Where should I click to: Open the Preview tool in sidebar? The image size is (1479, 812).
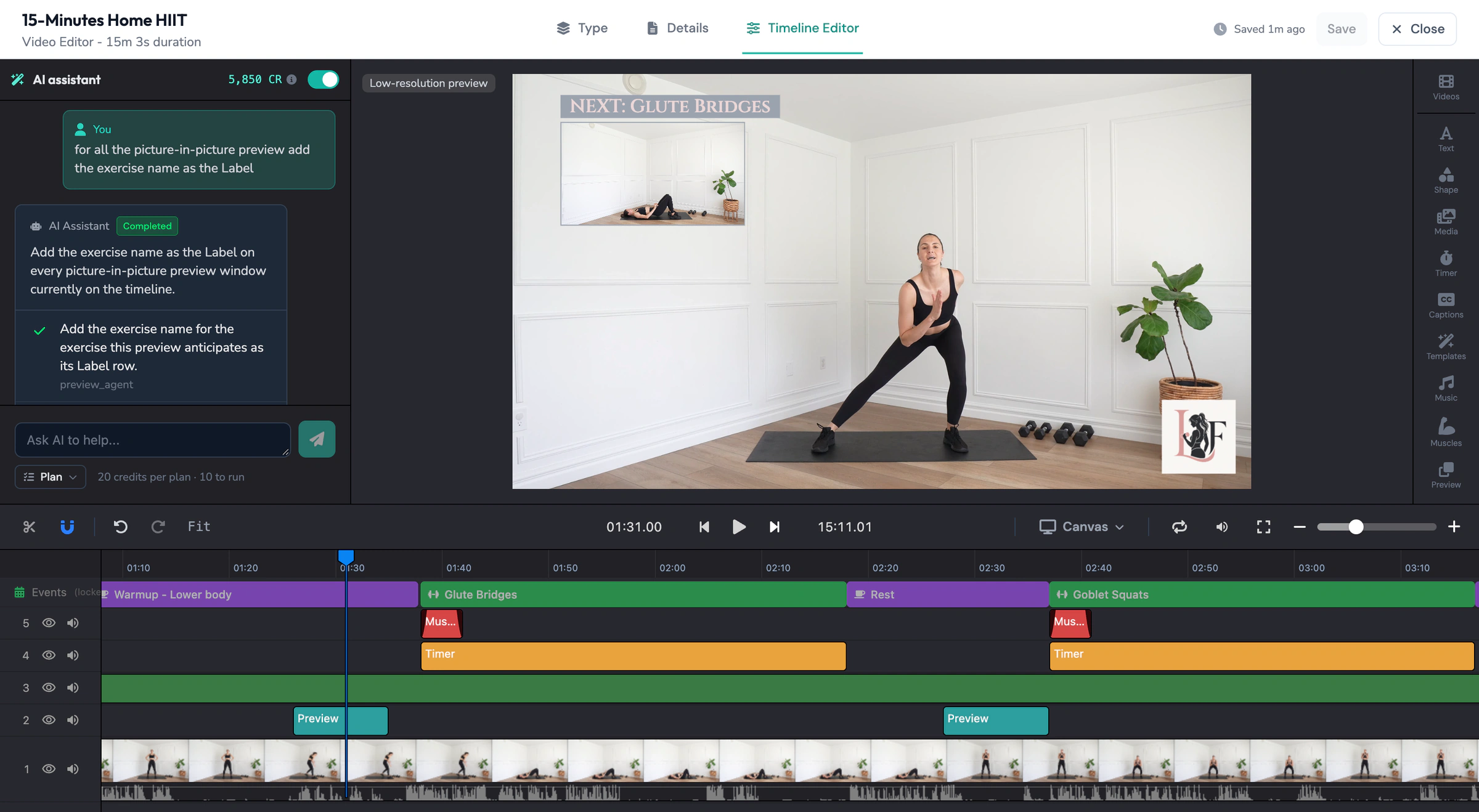point(1445,475)
